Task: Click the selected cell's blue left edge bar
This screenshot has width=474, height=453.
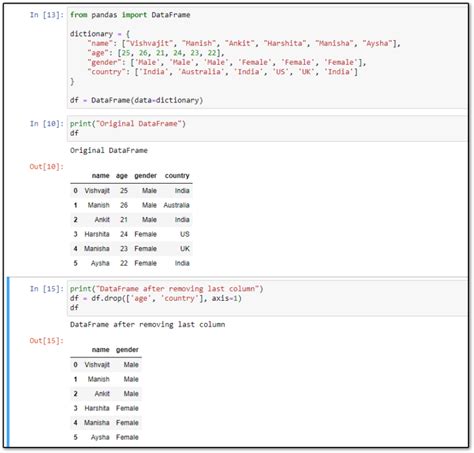Action: tap(8, 362)
